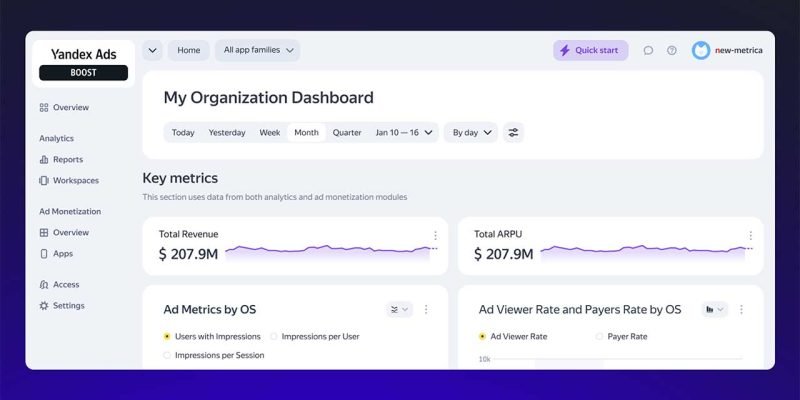
Task: Open Reports in the Analytics sidebar
Action: coord(68,159)
